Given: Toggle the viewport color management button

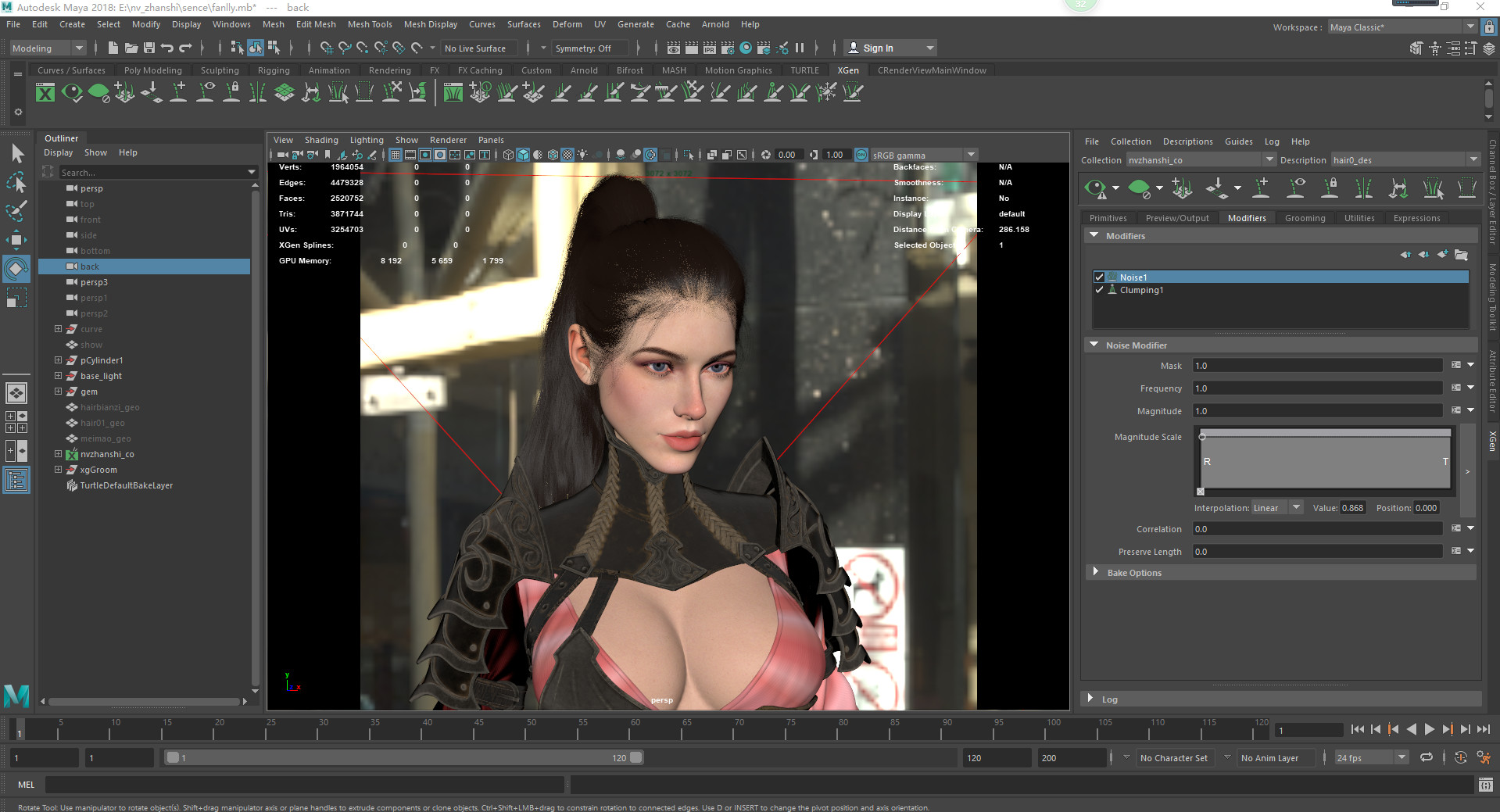Looking at the screenshot, I should [x=861, y=155].
